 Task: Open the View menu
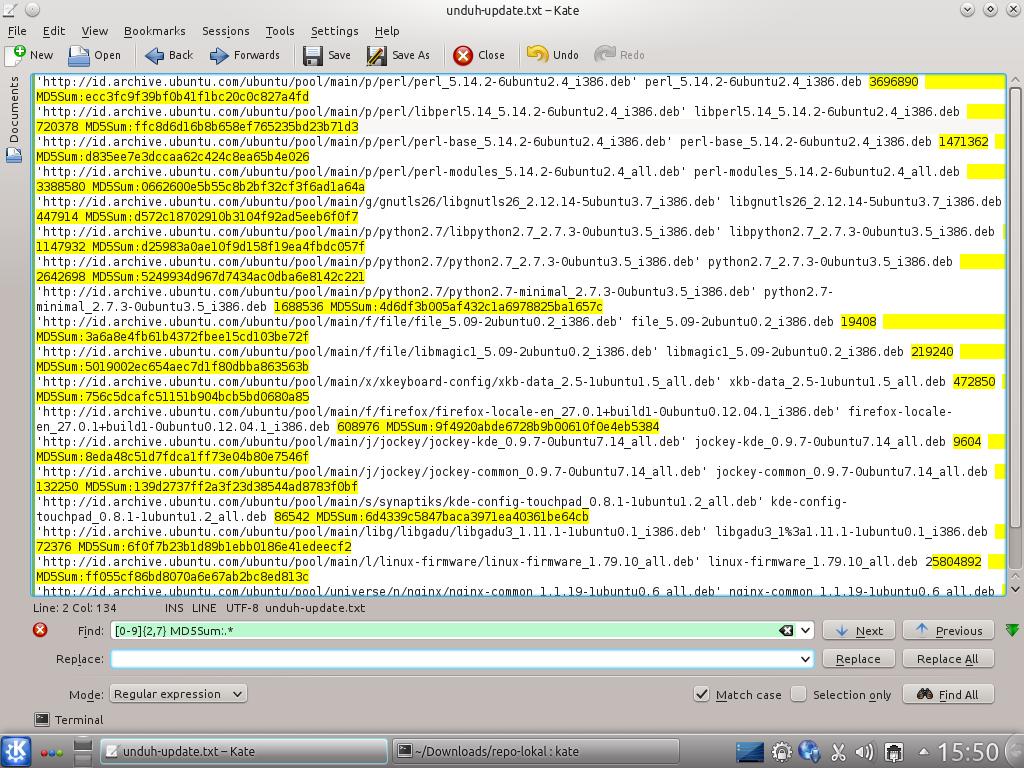[95, 31]
